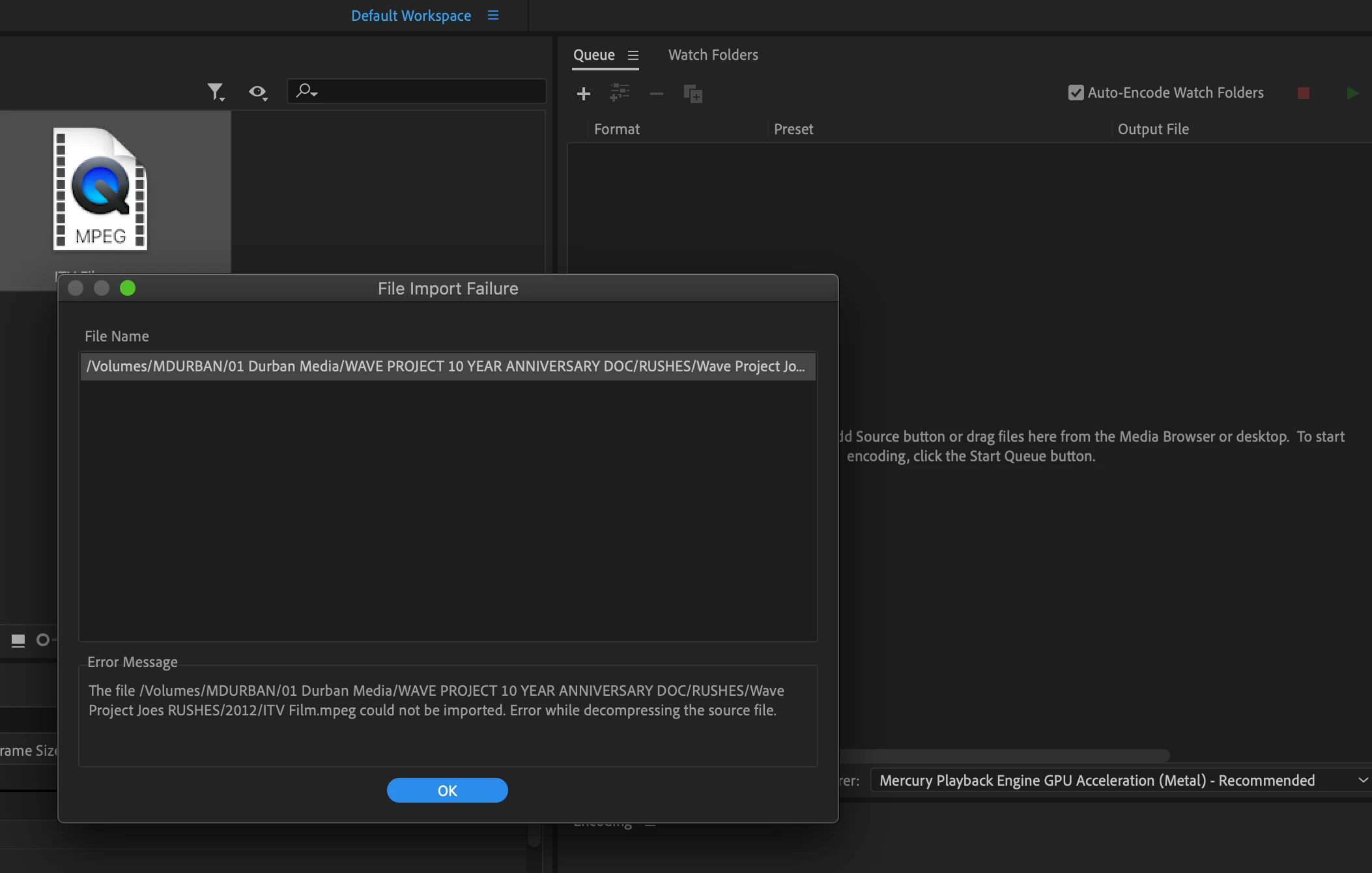Click the Remove minus icon in Queue

click(x=656, y=94)
